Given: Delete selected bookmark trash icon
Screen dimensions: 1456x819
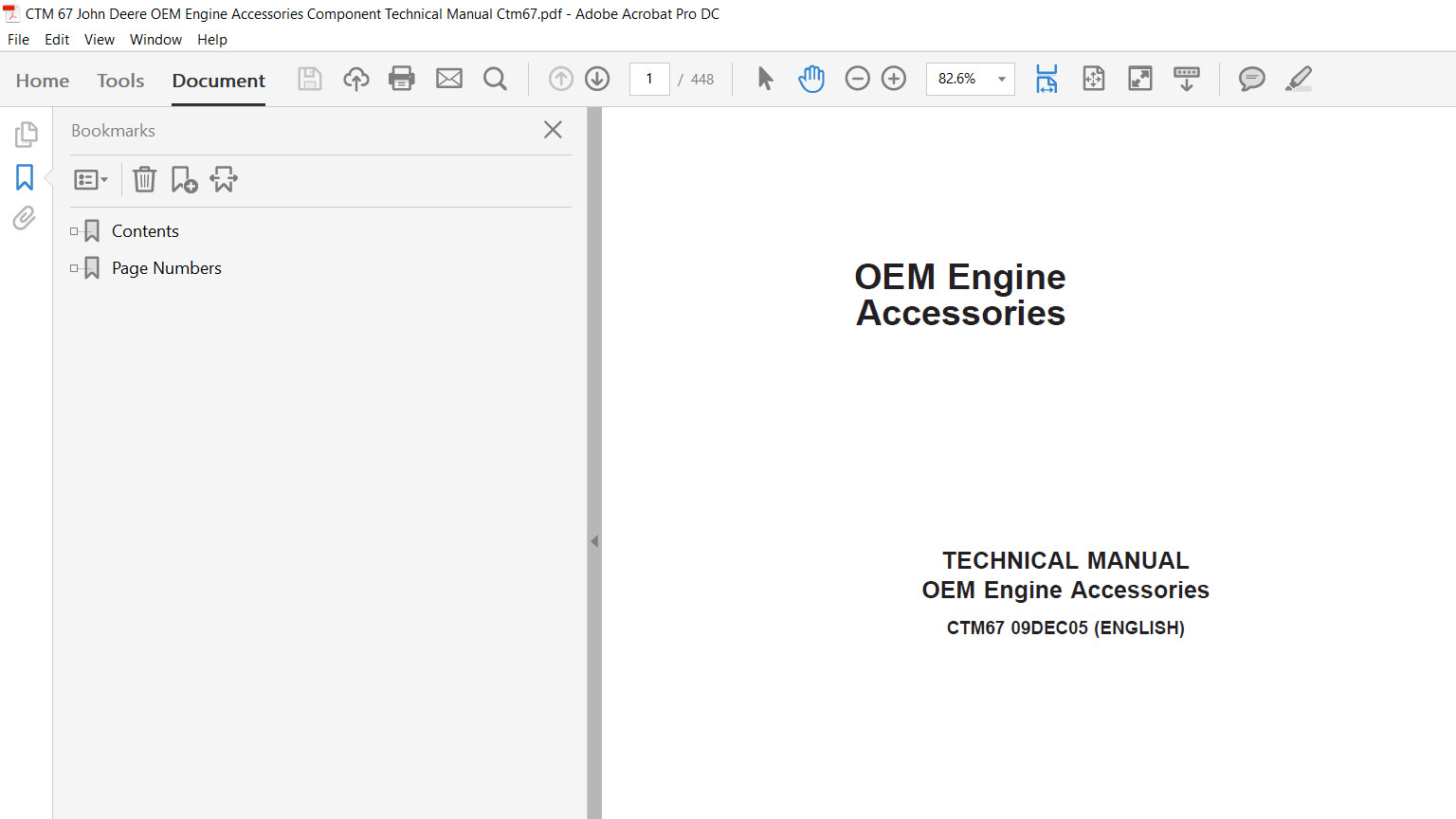Looking at the screenshot, I should pyautogui.click(x=144, y=179).
